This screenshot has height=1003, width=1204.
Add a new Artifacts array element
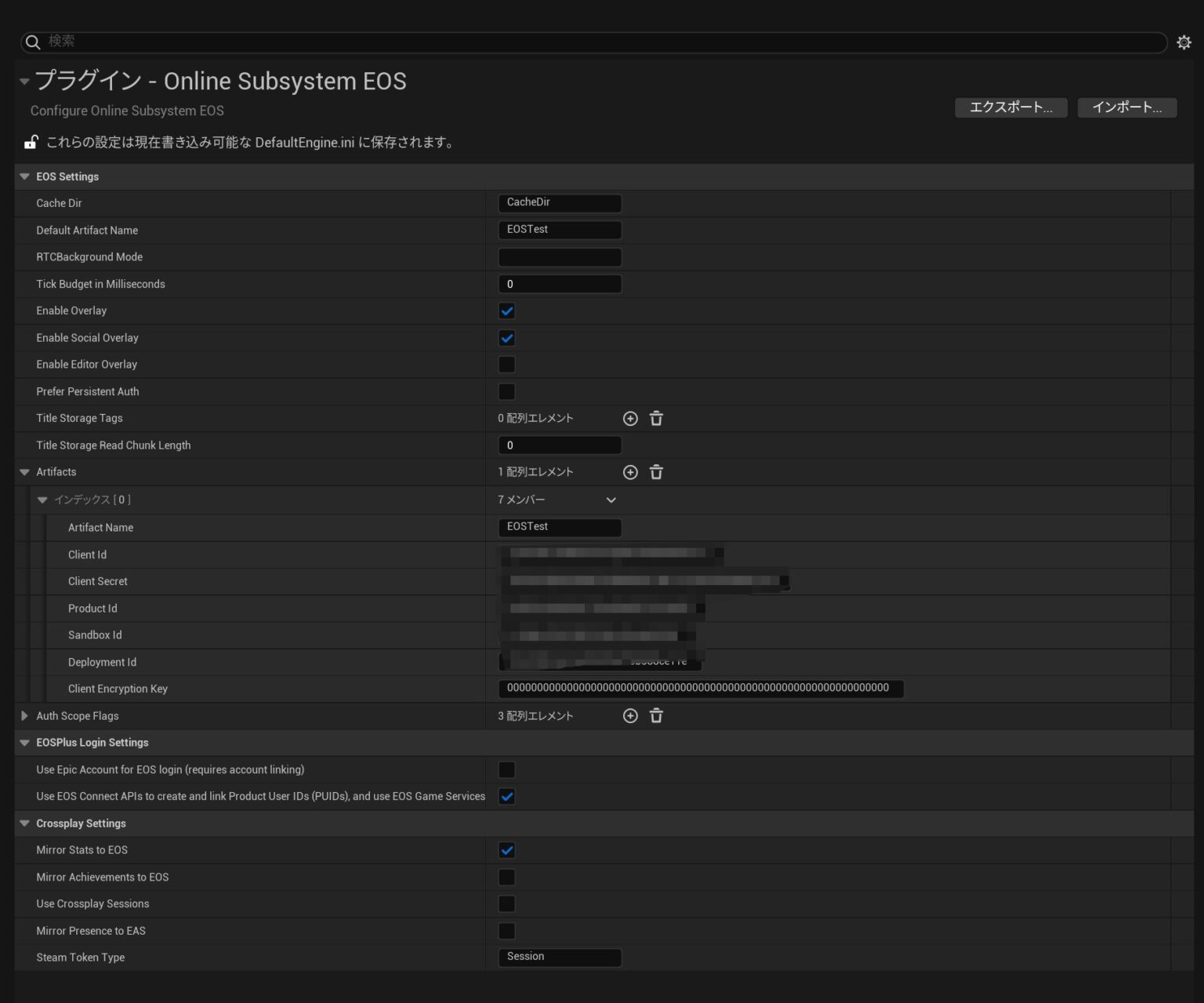click(630, 471)
